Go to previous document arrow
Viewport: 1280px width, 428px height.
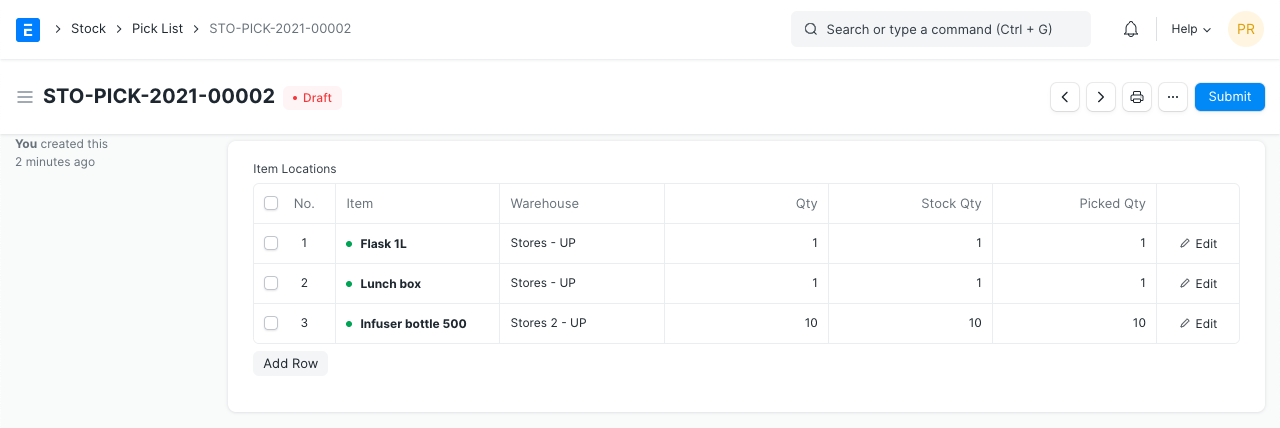(1065, 97)
